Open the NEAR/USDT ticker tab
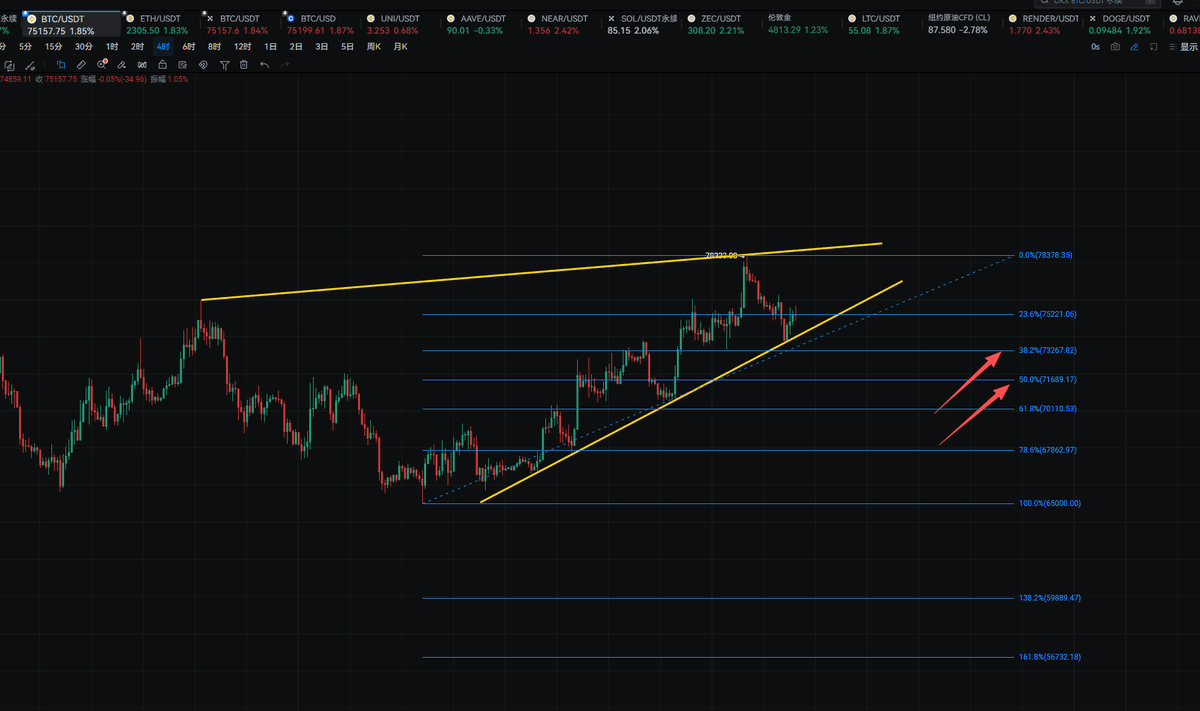Image resolution: width=1200 pixels, height=711 pixels. click(x=561, y=25)
